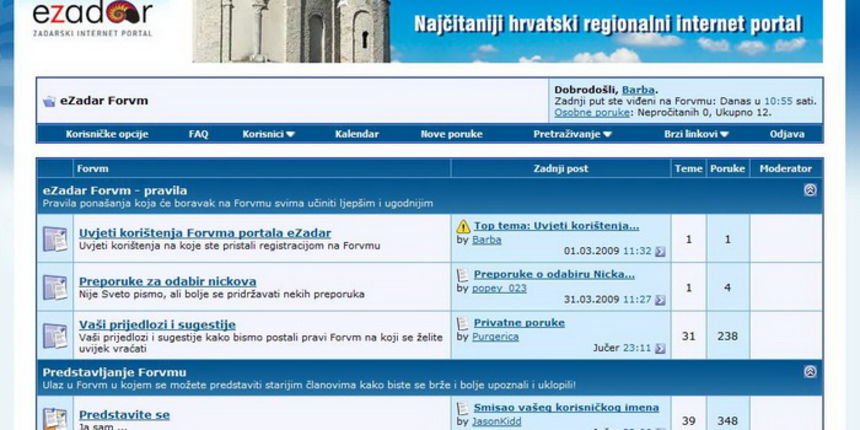The width and height of the screenshot is (860, 430).
Task: Open Top tema: Uvjeti korištenja thread
Action: click(556, 225)
